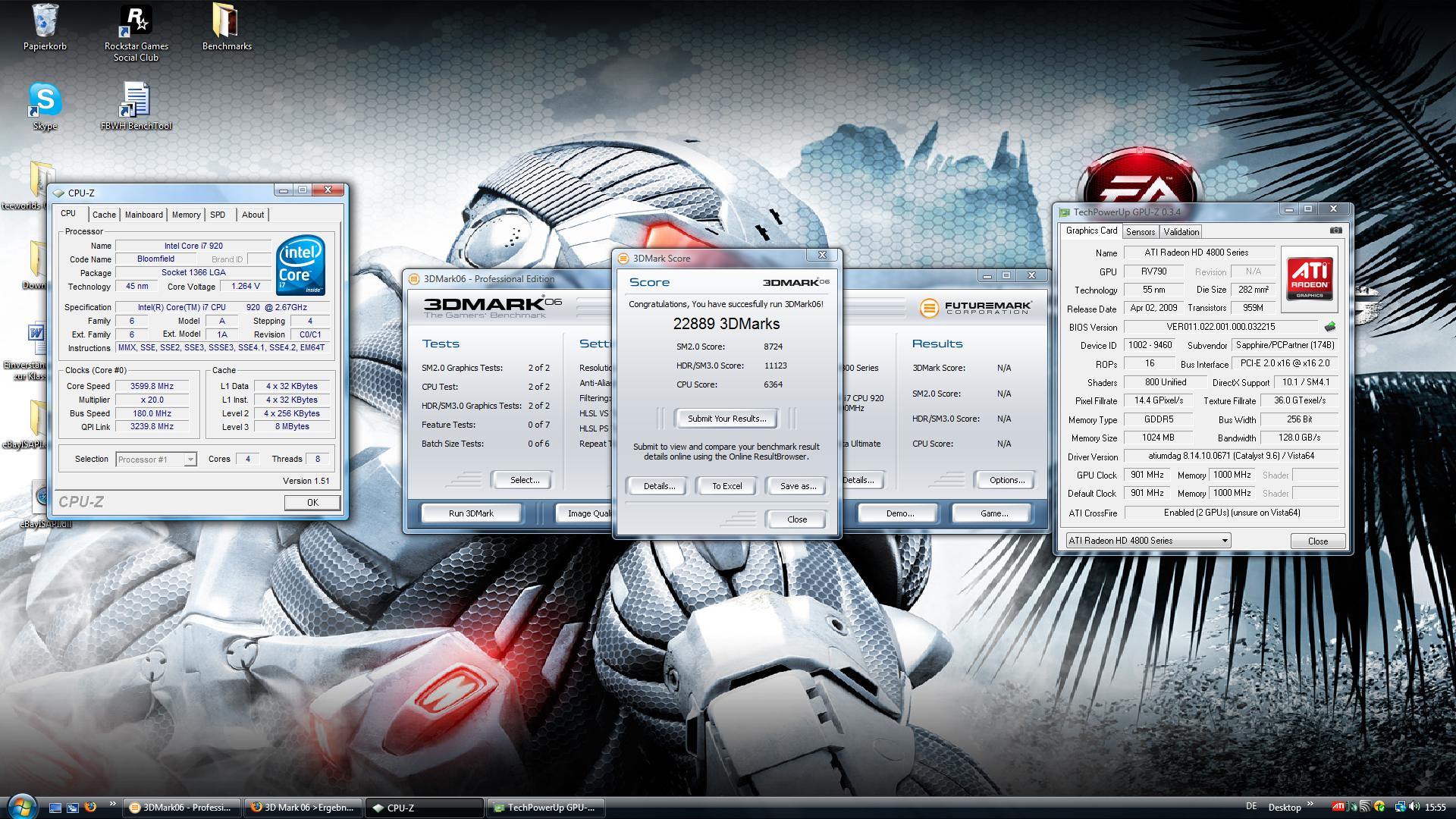Click Submit Your Results button
This screenshot has height=819, width=1456.
[726, 419]
